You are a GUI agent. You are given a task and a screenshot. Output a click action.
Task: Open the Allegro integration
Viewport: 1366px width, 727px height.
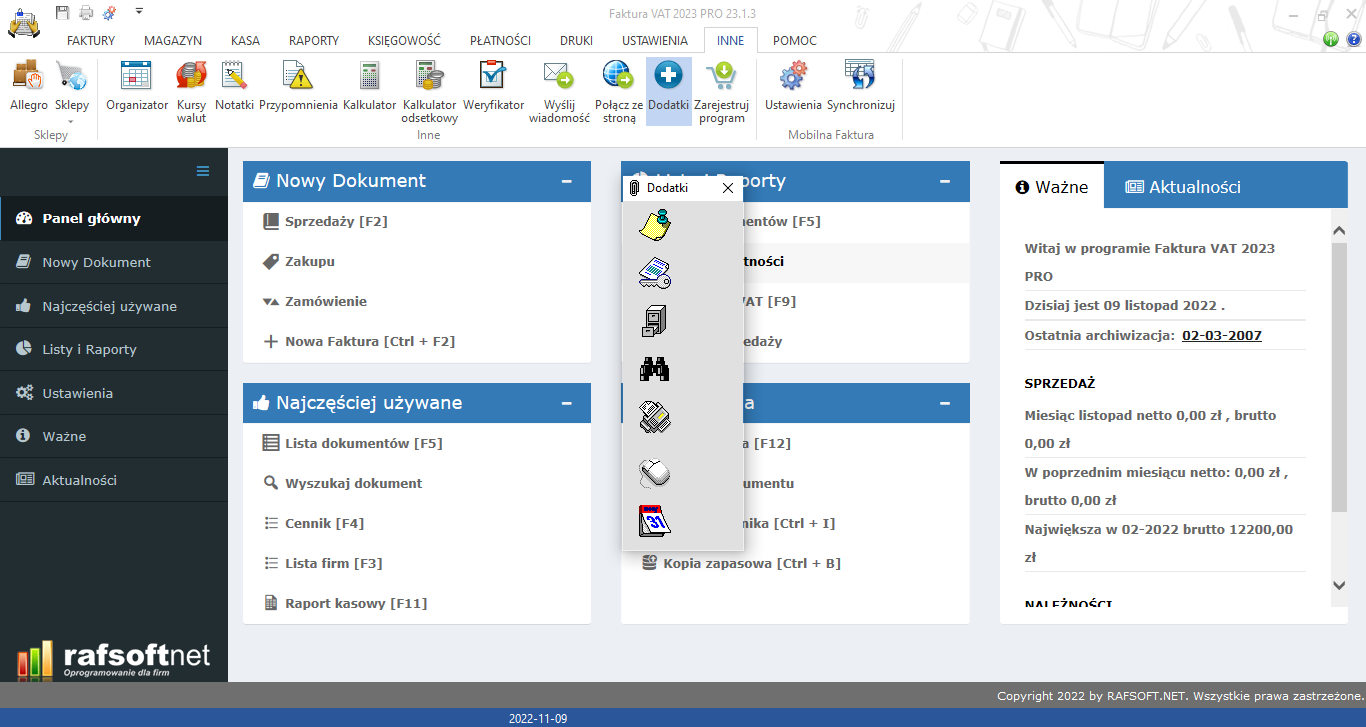pos(29,88)
